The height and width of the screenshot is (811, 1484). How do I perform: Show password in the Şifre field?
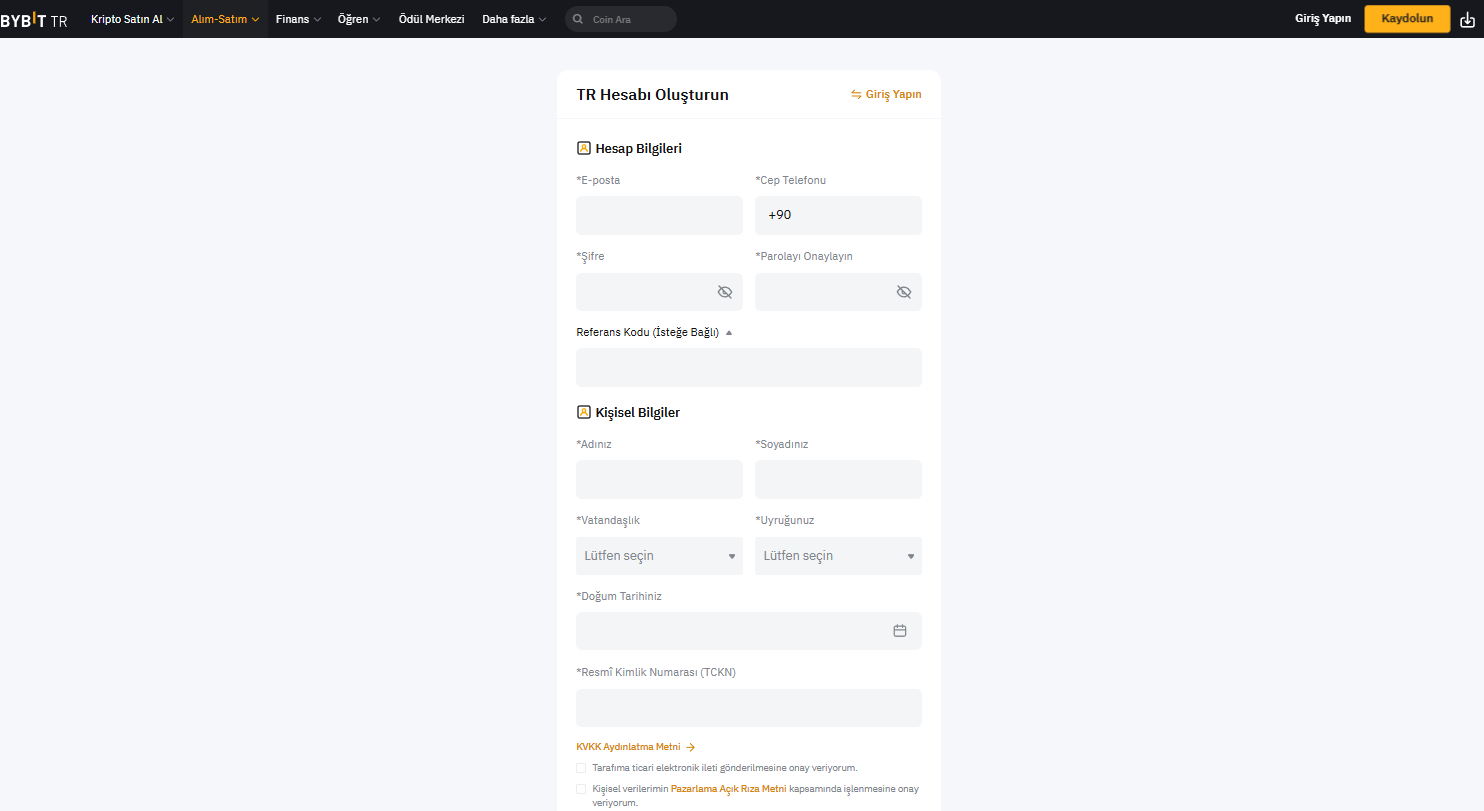click(725, 292)
